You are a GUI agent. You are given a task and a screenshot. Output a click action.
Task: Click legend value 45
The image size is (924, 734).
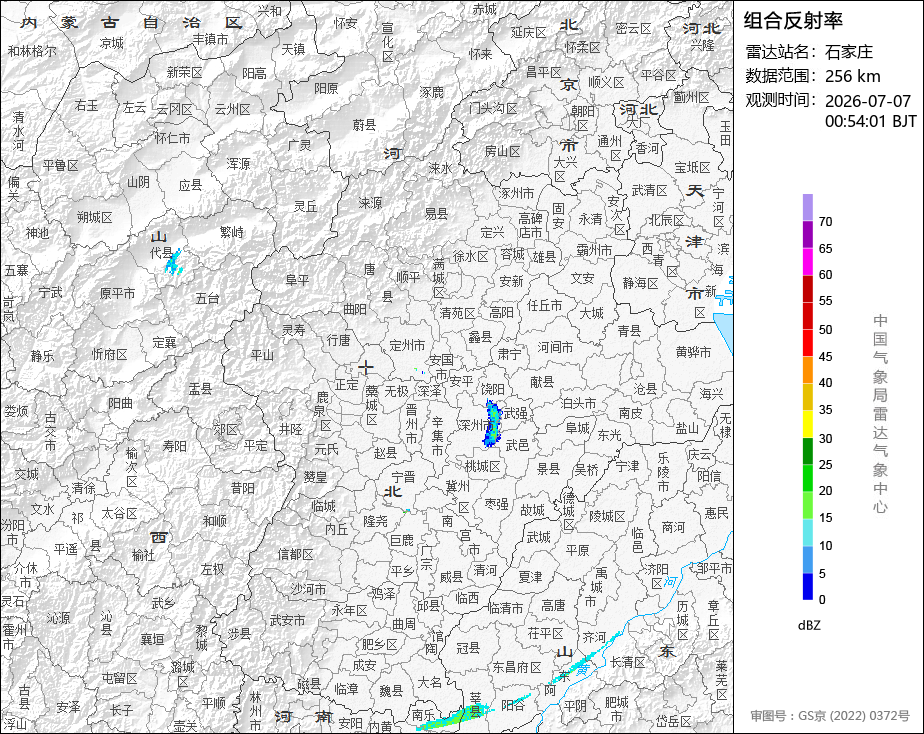pos(825,356)
